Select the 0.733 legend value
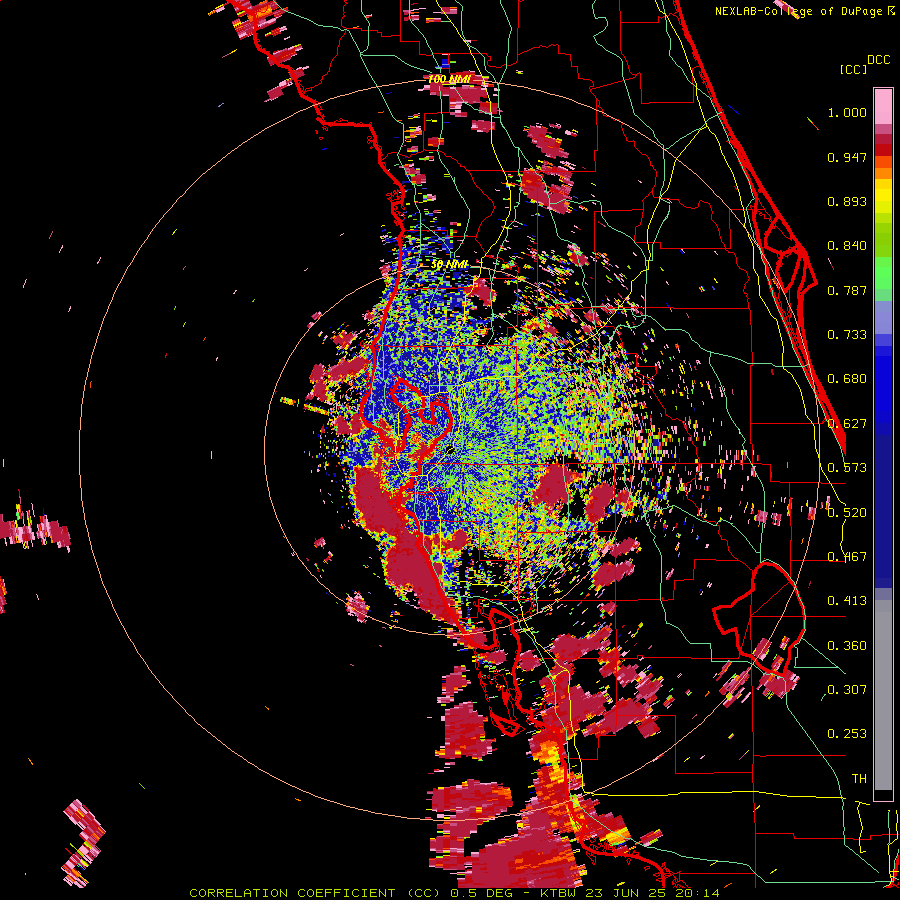Image resolution: width=900 pixels, height=900 pixels. (847, 335)
